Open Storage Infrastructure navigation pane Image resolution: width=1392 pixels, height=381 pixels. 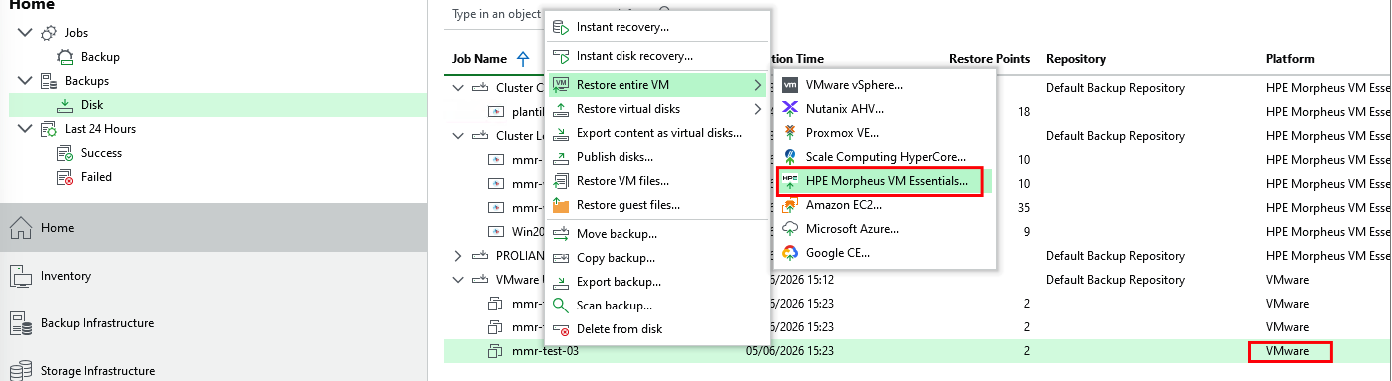point(213,371)
